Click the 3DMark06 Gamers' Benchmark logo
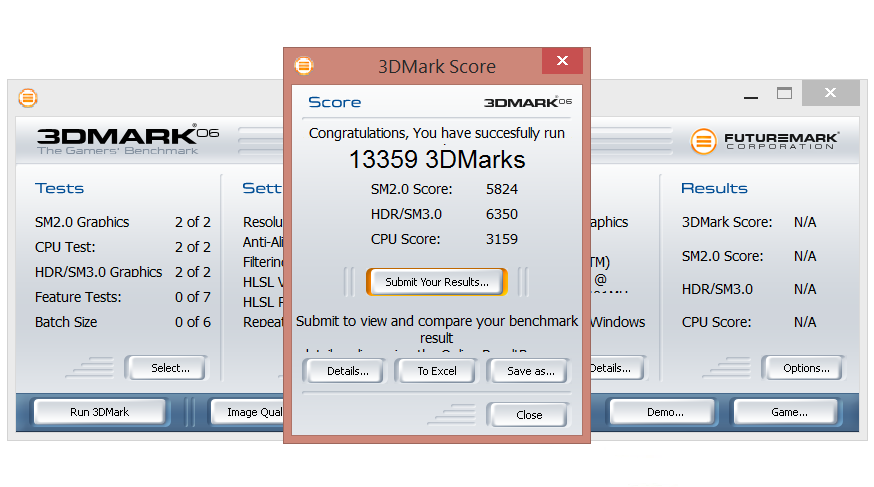This screenshot has width=874, height=487. tap(127, 140)
